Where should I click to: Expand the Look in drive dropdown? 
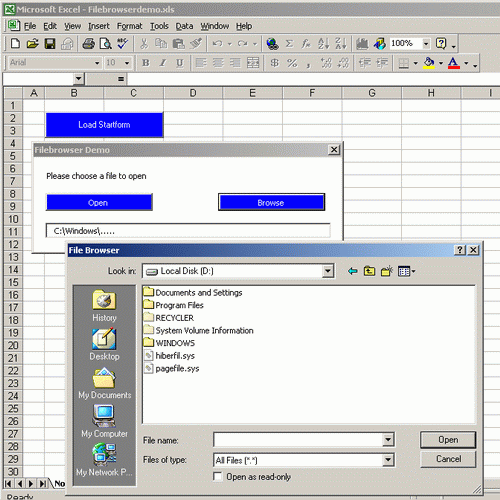(328, 271)
